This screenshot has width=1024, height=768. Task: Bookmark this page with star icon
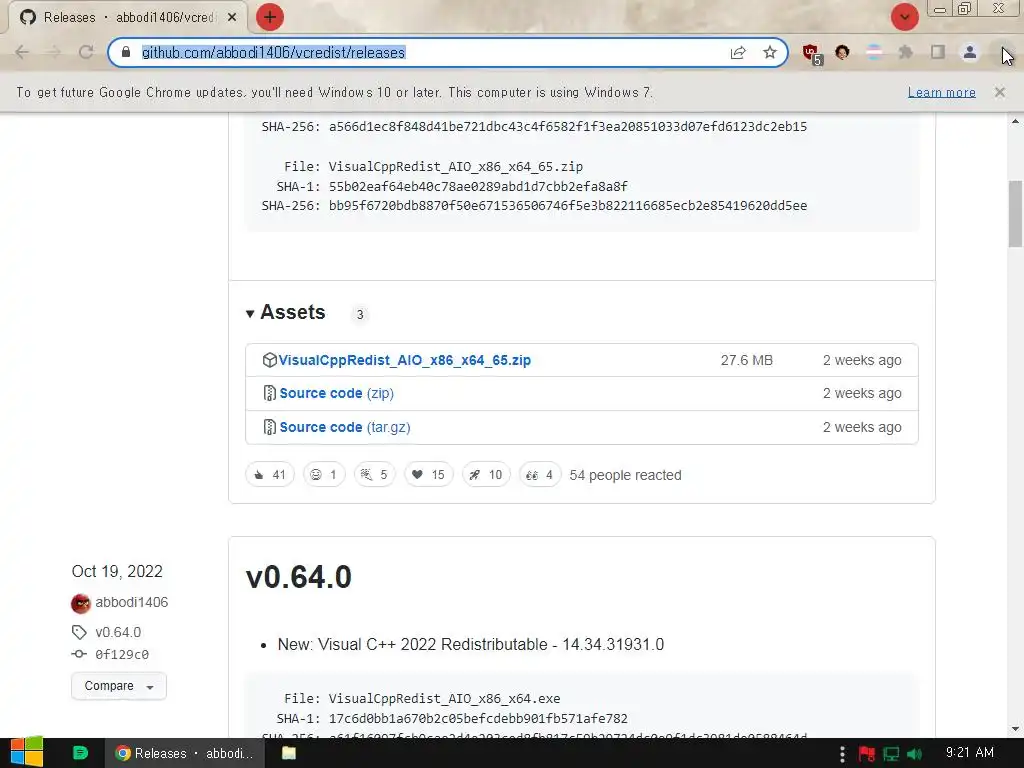770,52
